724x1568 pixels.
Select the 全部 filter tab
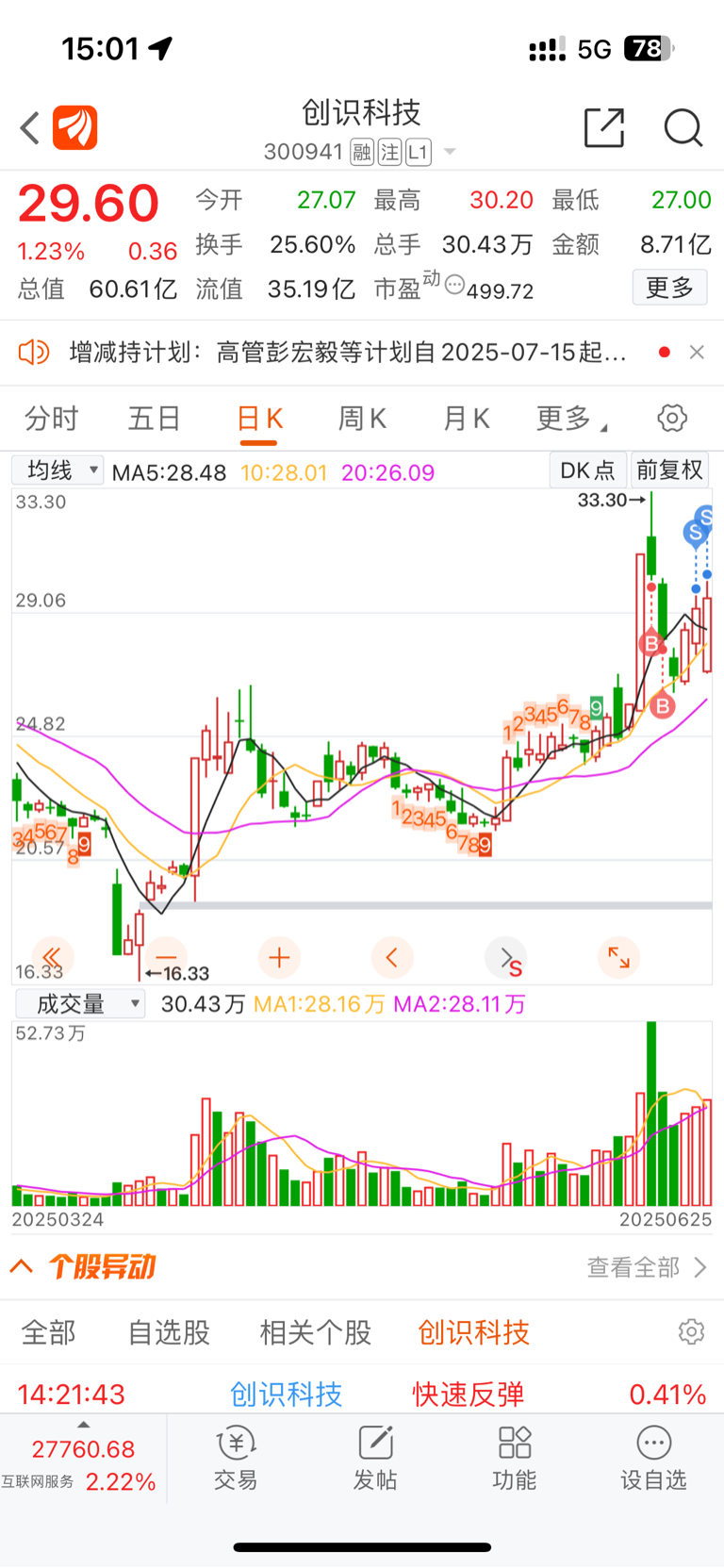point(49,1332)
